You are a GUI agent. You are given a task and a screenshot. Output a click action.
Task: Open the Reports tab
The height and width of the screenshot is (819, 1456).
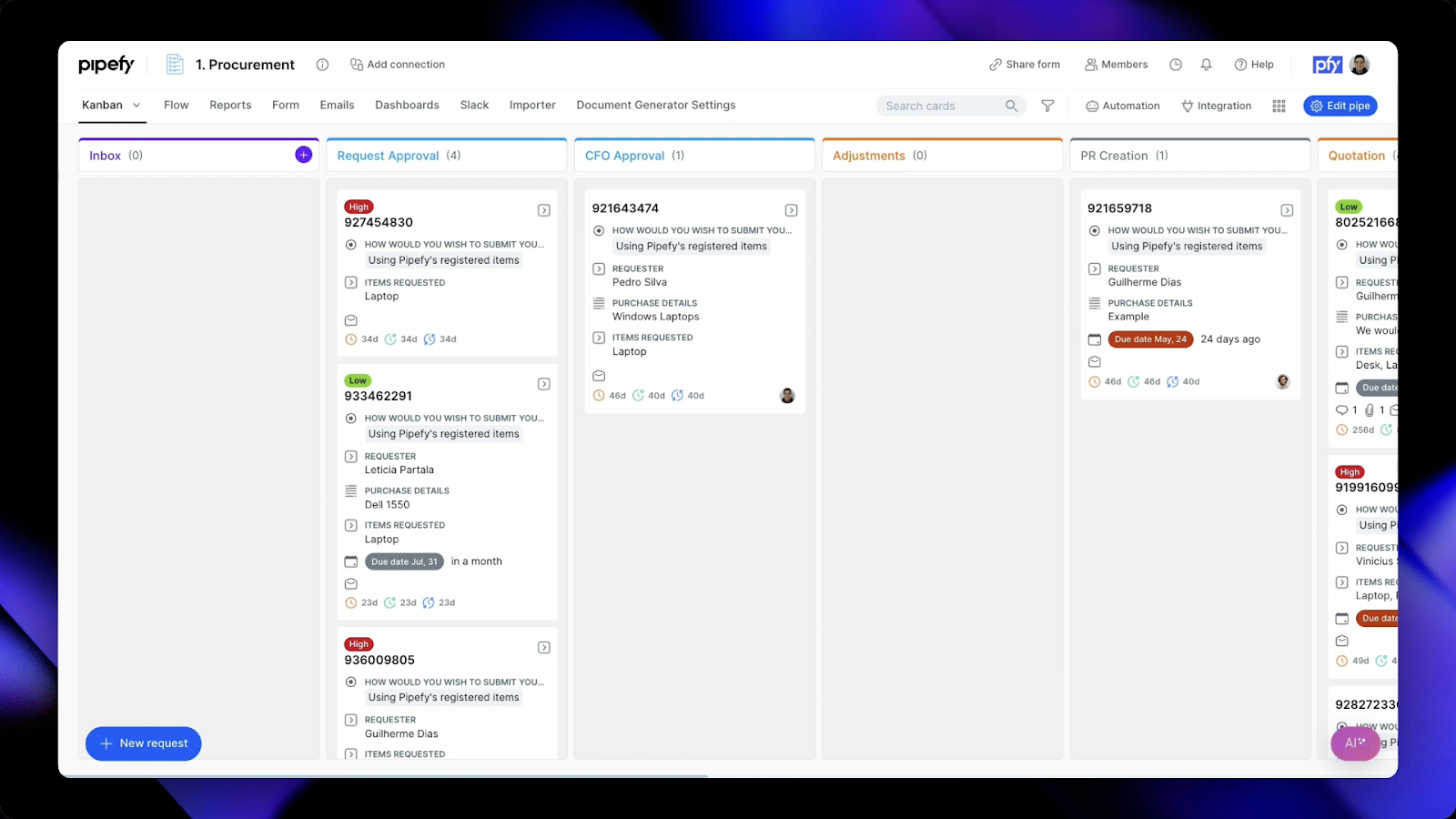pyautogui.click(x=230, y=105)
